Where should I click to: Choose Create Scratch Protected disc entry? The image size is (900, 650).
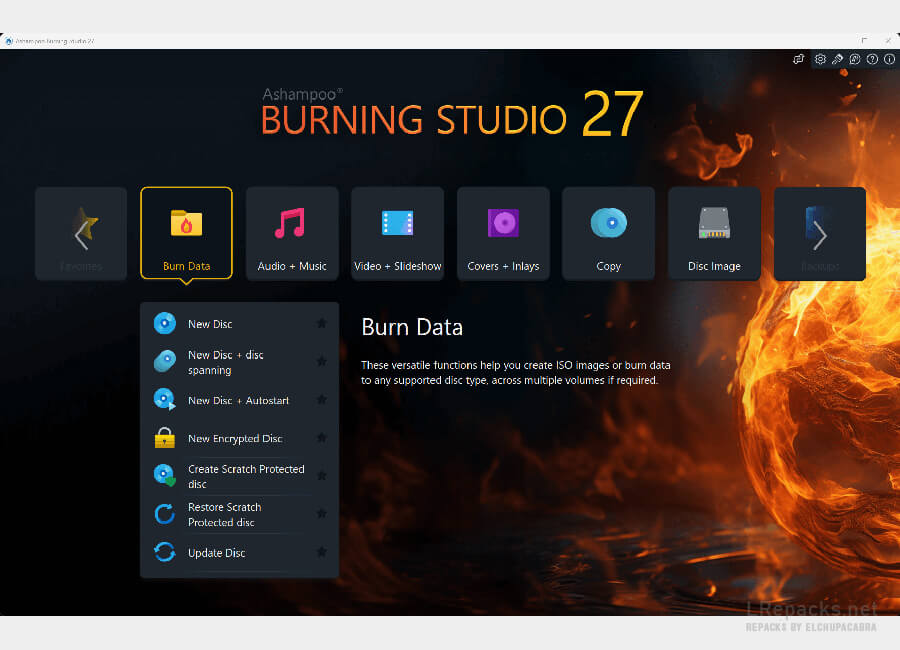245,476
